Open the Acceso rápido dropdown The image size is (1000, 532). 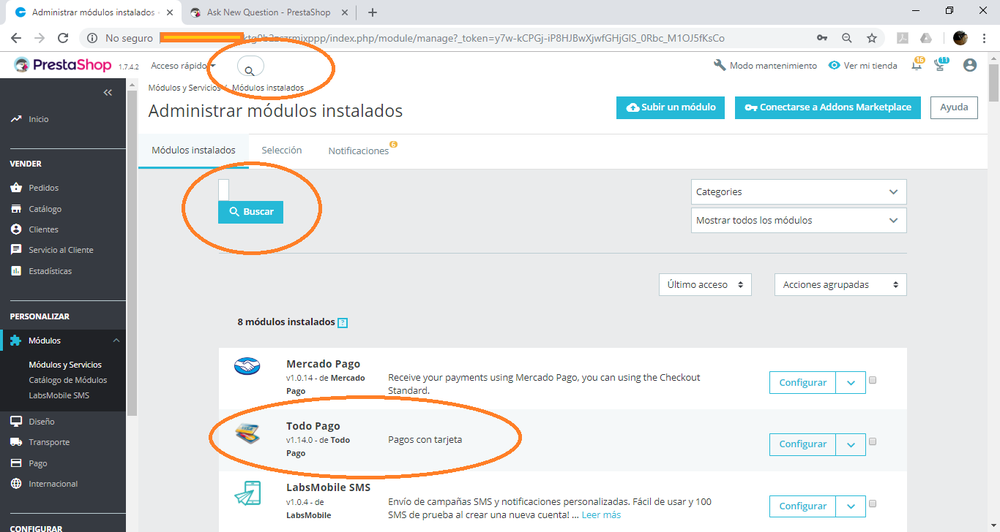(x=183, y=66)
